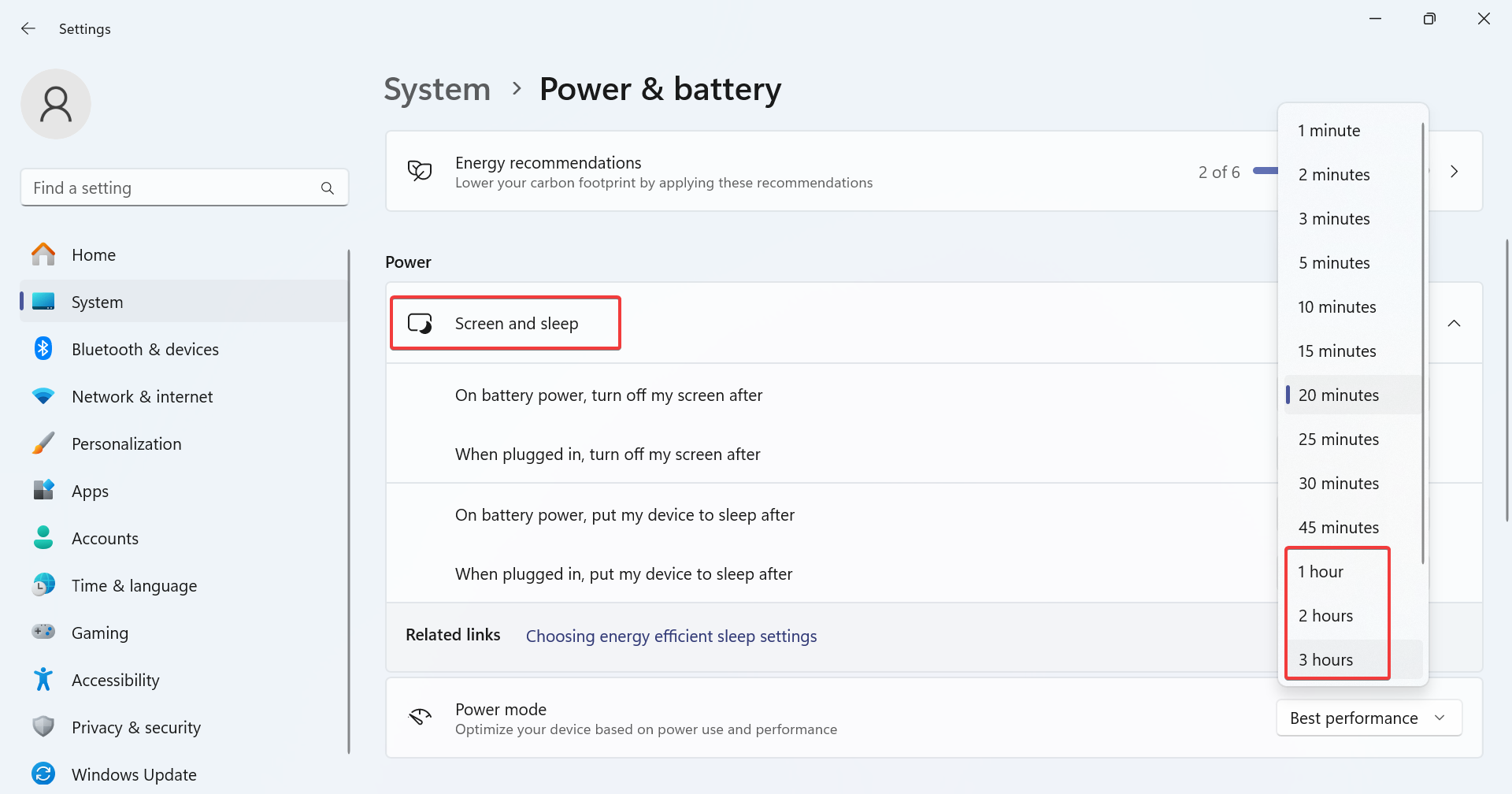Open Privacy & security settings

coord(183,727)
